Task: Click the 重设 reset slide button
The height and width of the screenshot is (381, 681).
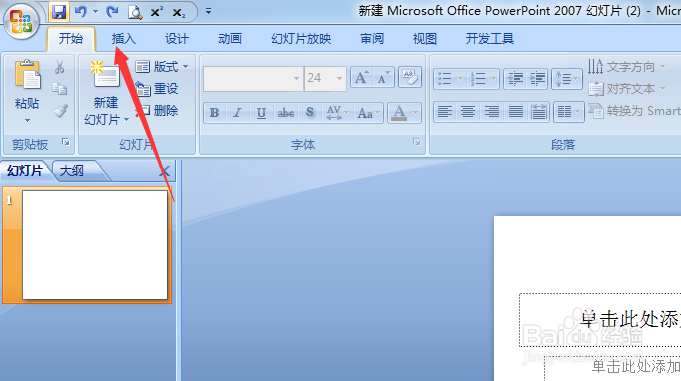Action: pos(157,89)
